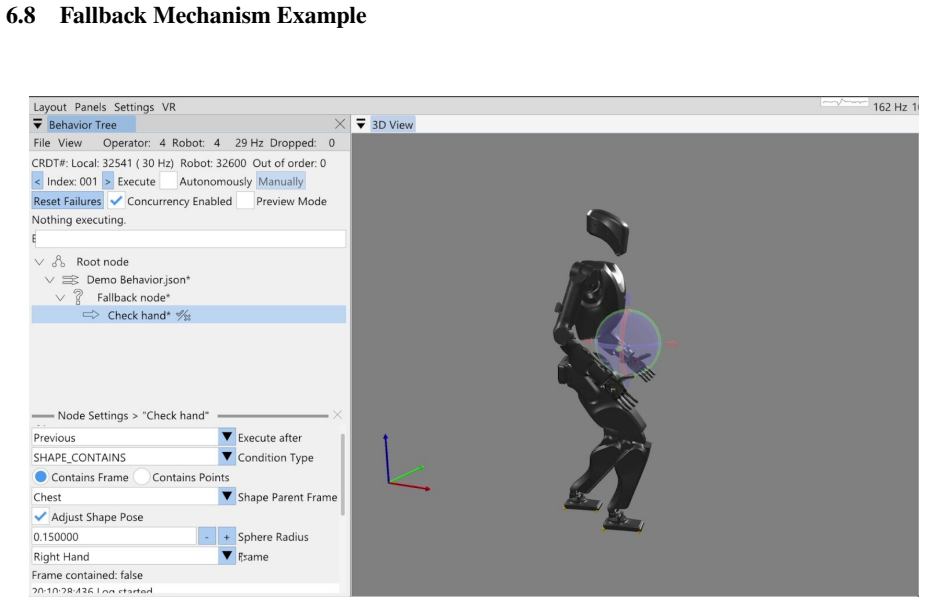Toggle the Adjust Shape Pose checkbox

40,516
